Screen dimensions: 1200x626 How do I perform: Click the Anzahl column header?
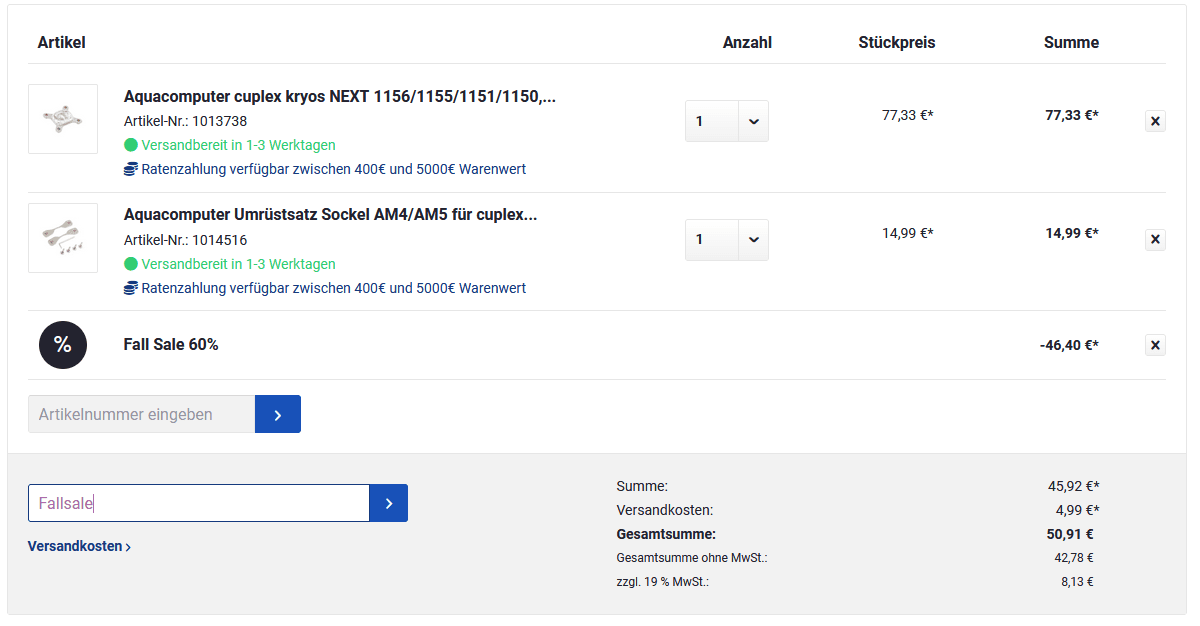748,42
